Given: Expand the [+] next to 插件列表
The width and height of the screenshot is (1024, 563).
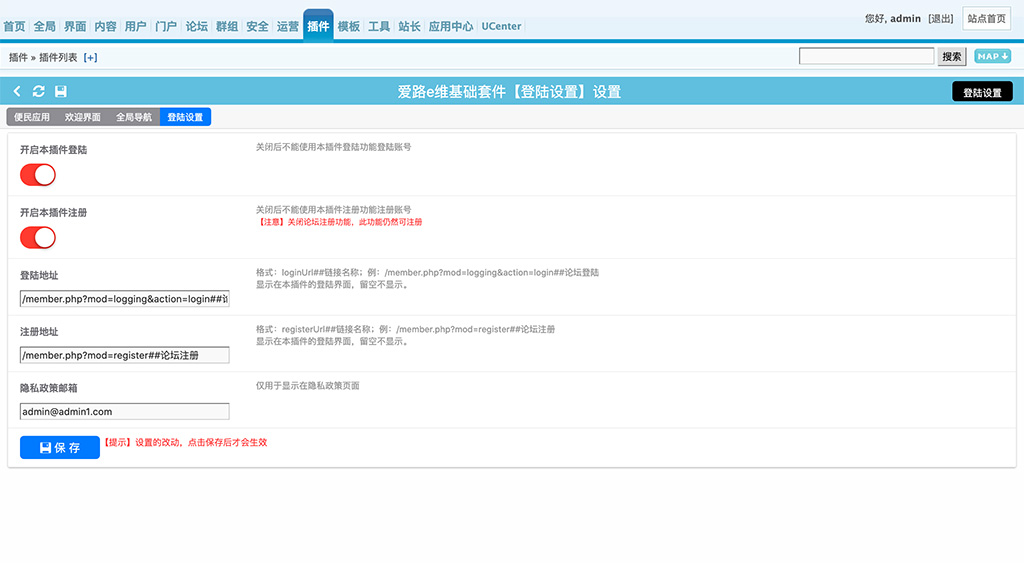Looking at the screenshot, I should (x=90, y=58).
